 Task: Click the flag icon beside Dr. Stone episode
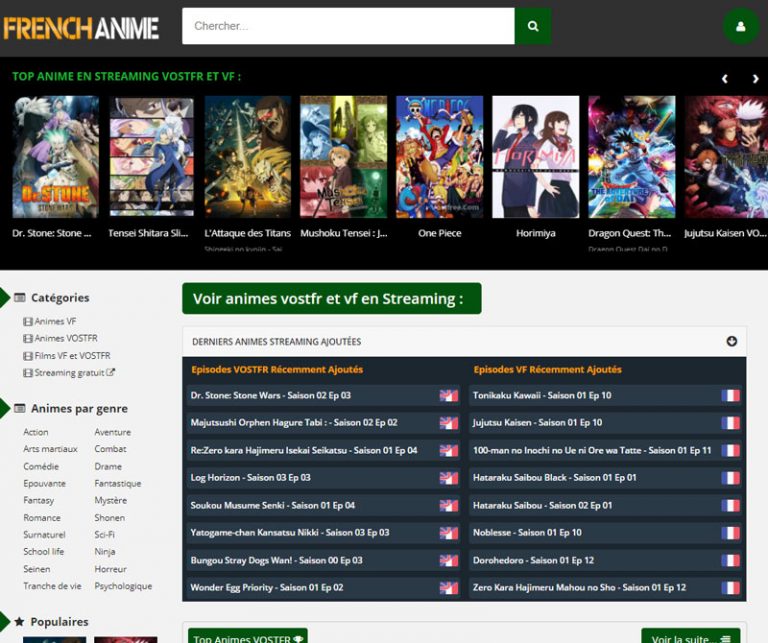pyautogui.click(x=448, y=395)
